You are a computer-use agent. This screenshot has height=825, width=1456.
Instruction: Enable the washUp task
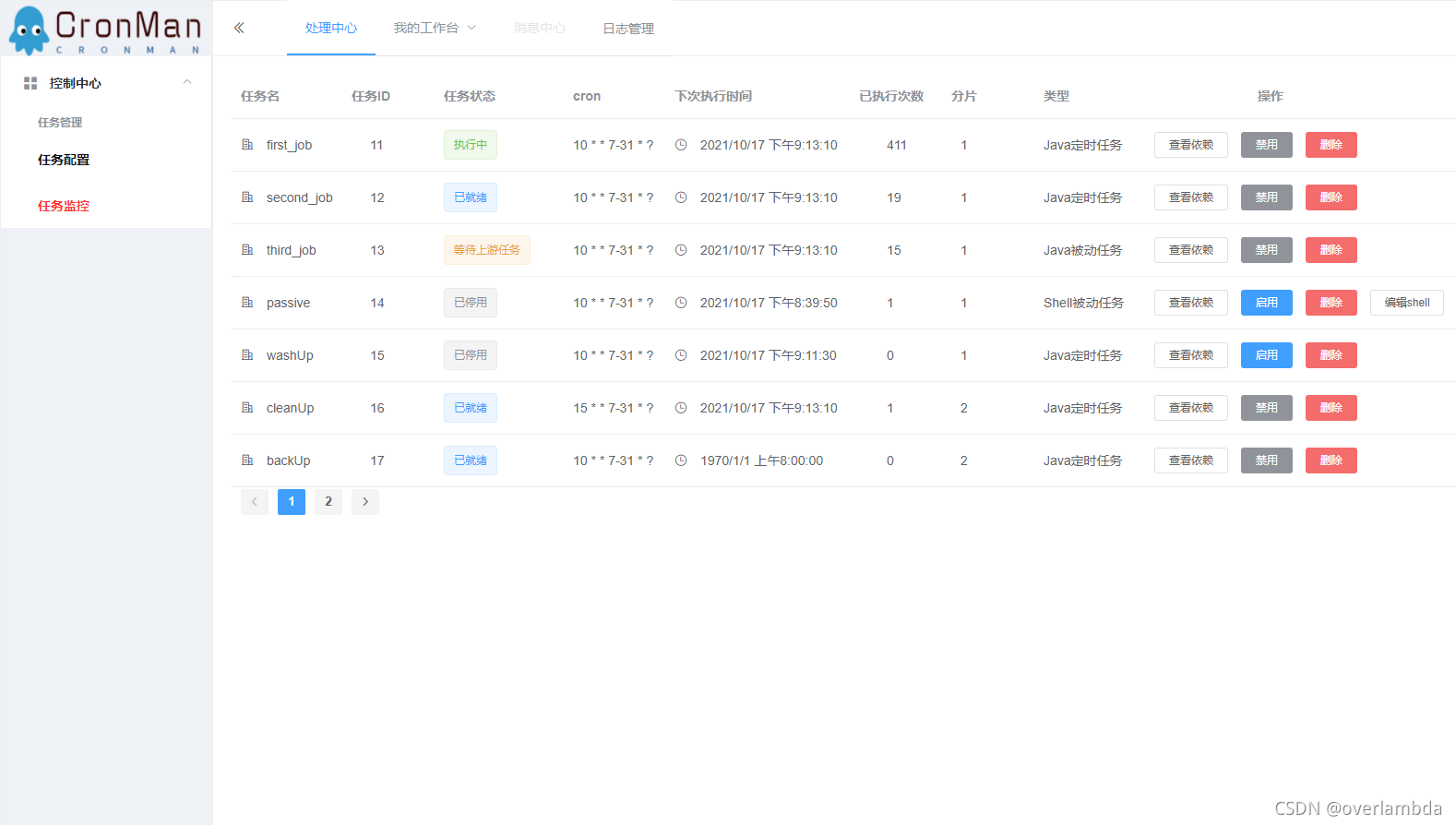1267,355
